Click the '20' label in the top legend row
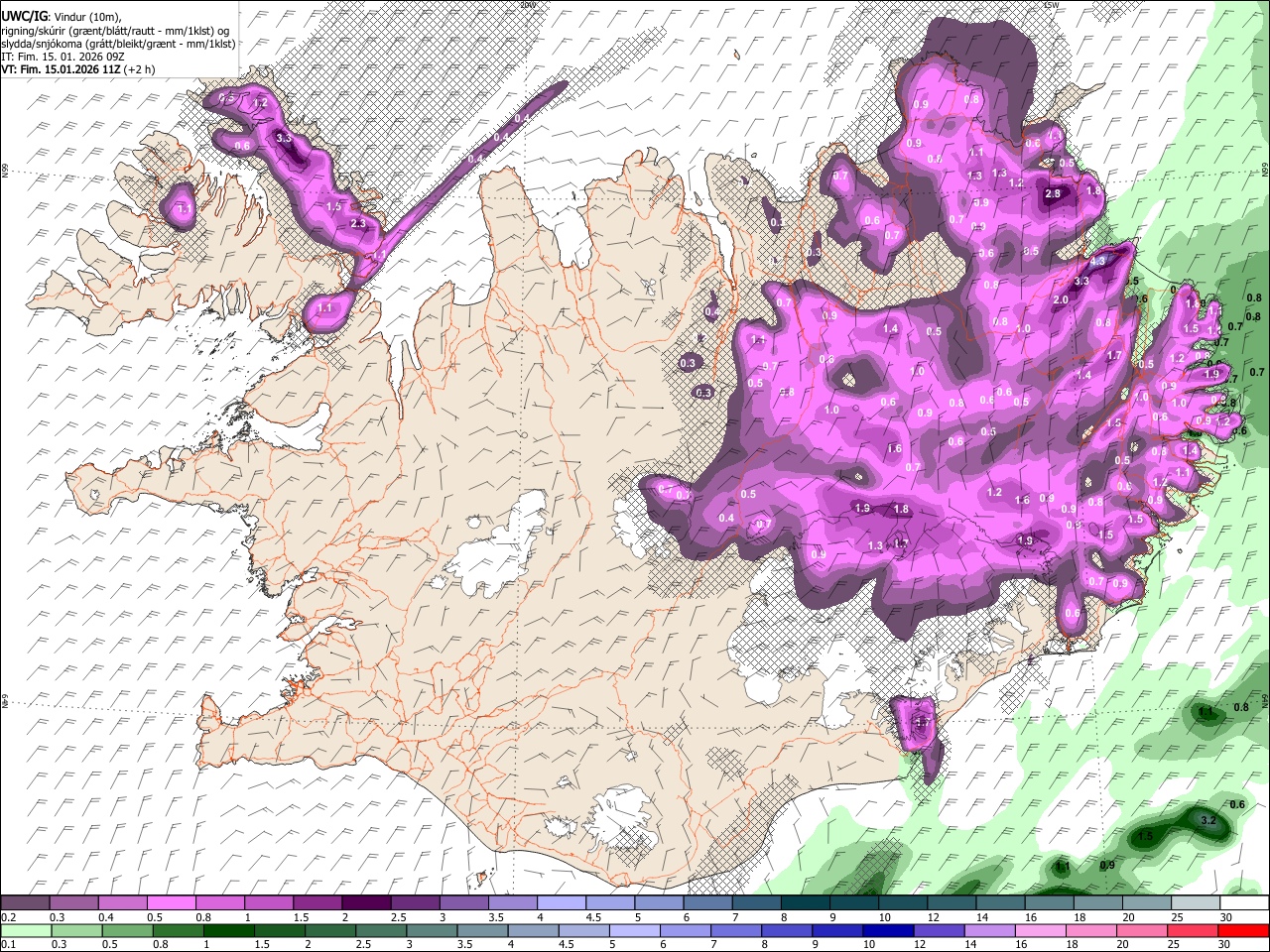This screenshot has height=952, width=1270. click(x=1128, y=917)
